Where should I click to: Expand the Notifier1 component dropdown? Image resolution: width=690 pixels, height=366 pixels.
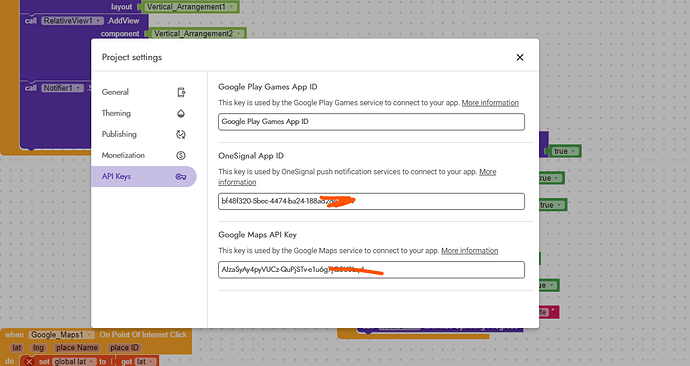78,88
